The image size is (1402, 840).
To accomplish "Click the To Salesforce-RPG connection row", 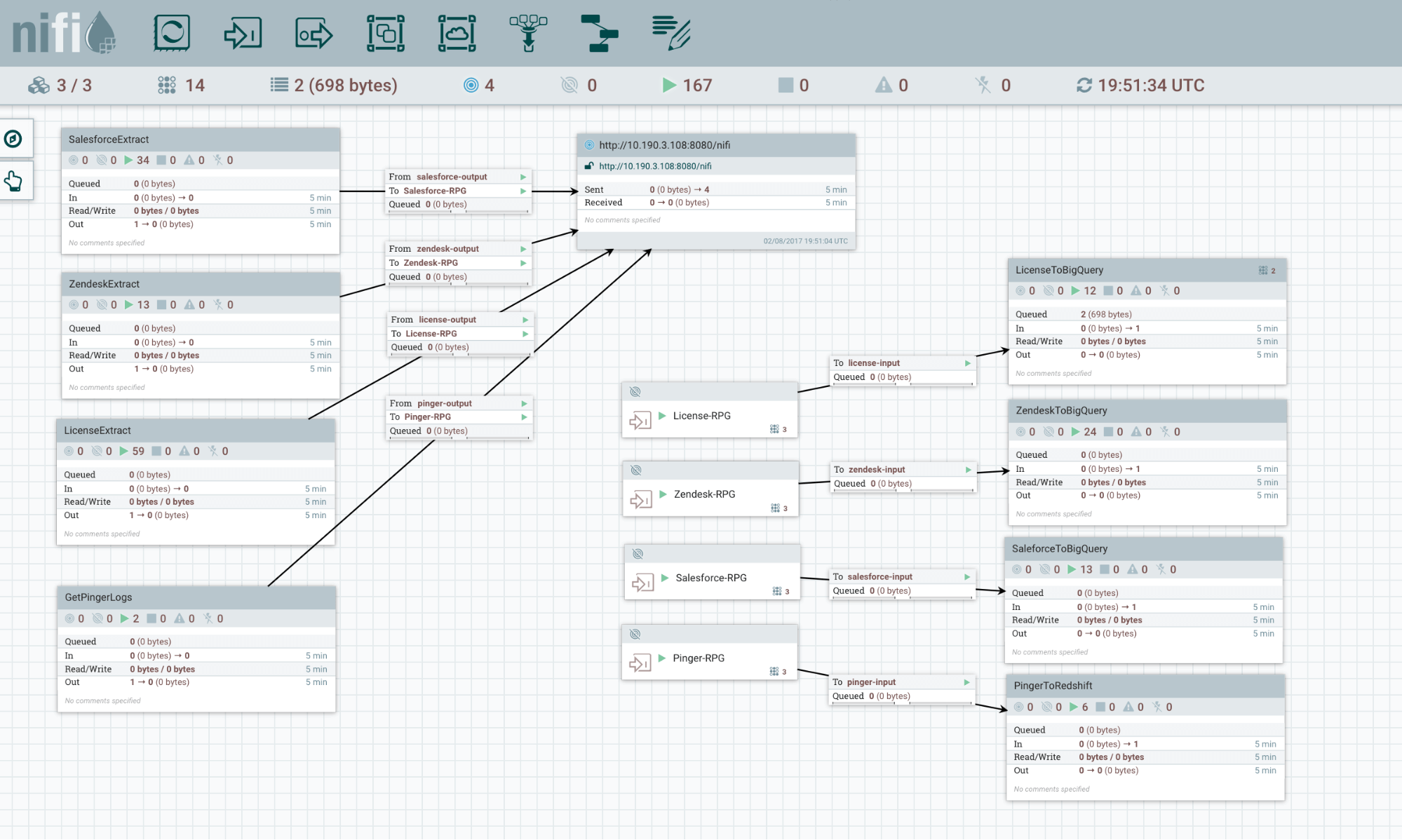I will (459, 191).
